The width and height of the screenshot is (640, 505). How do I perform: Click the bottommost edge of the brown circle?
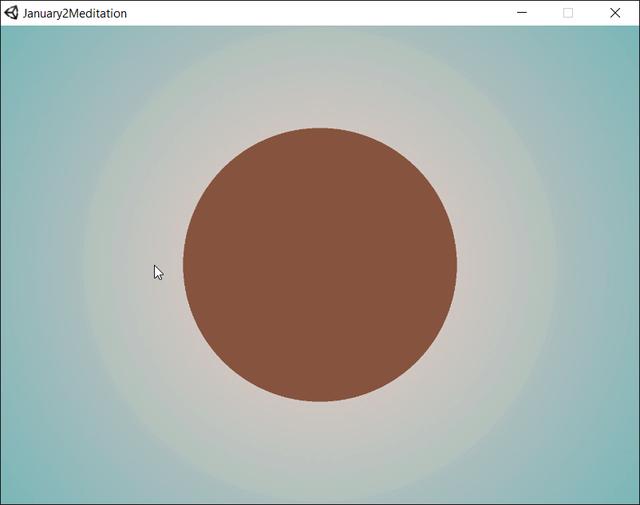point(320,399)
